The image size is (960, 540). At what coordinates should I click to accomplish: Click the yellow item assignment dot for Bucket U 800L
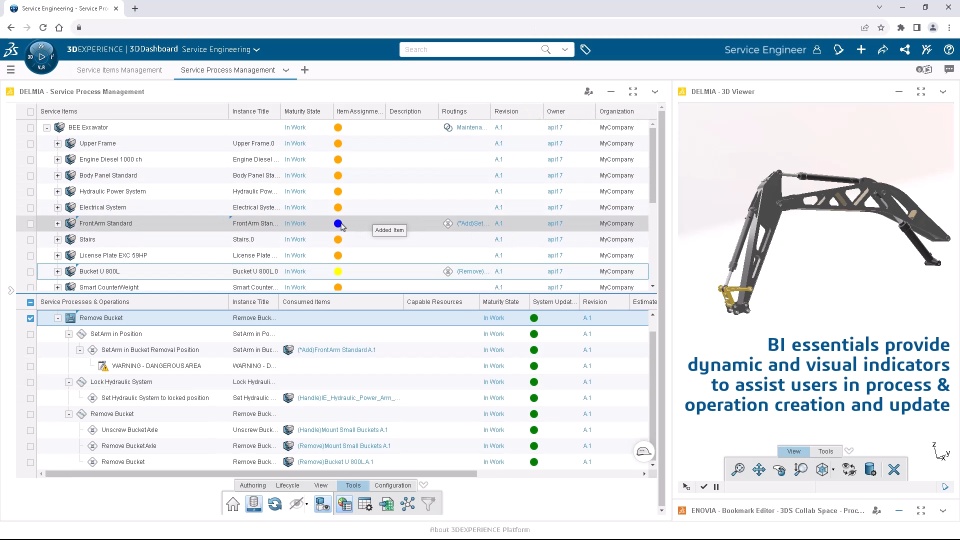point(337,271)
